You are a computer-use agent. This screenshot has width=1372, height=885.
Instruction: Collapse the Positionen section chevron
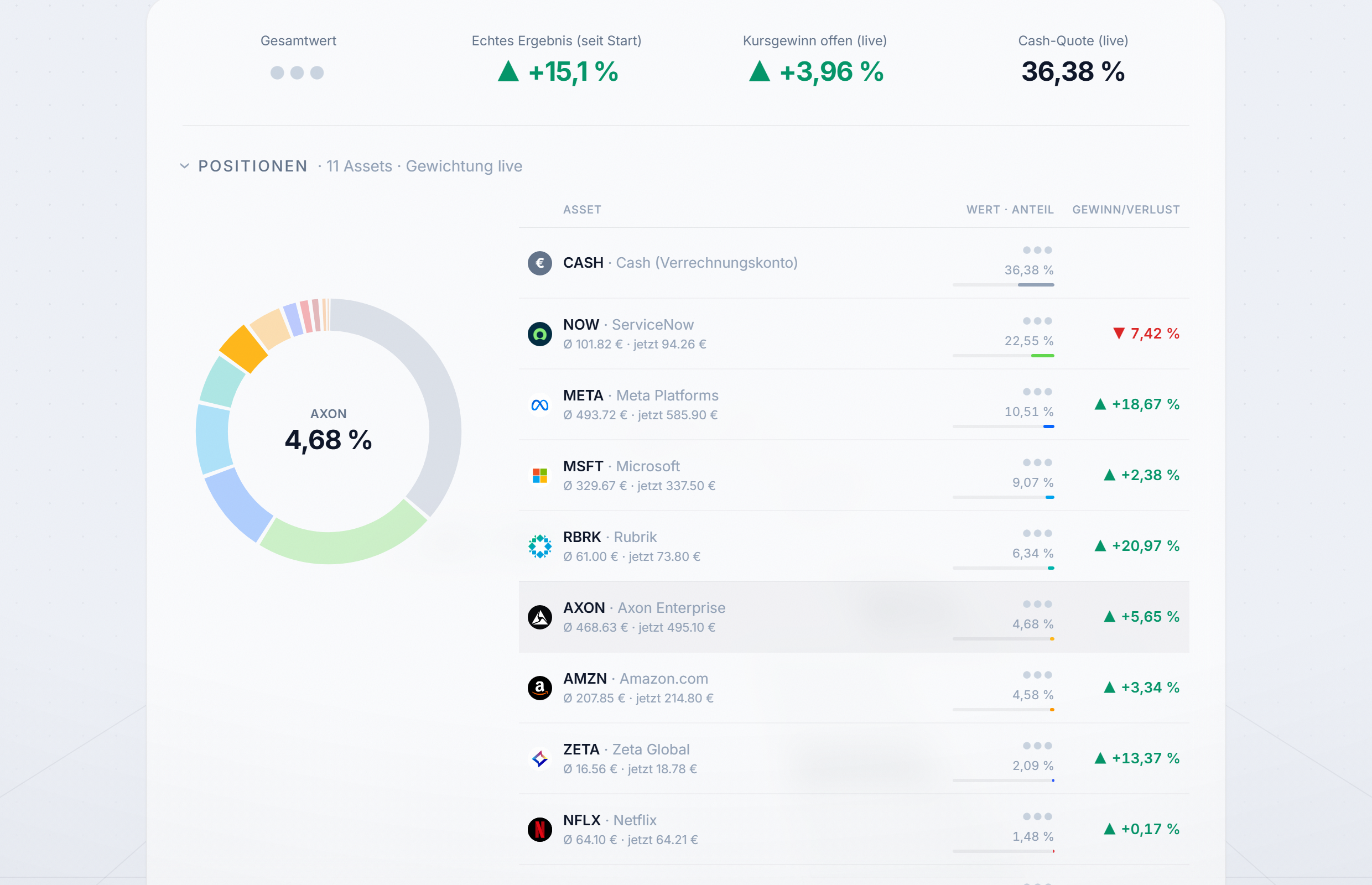tap(185, 166)
